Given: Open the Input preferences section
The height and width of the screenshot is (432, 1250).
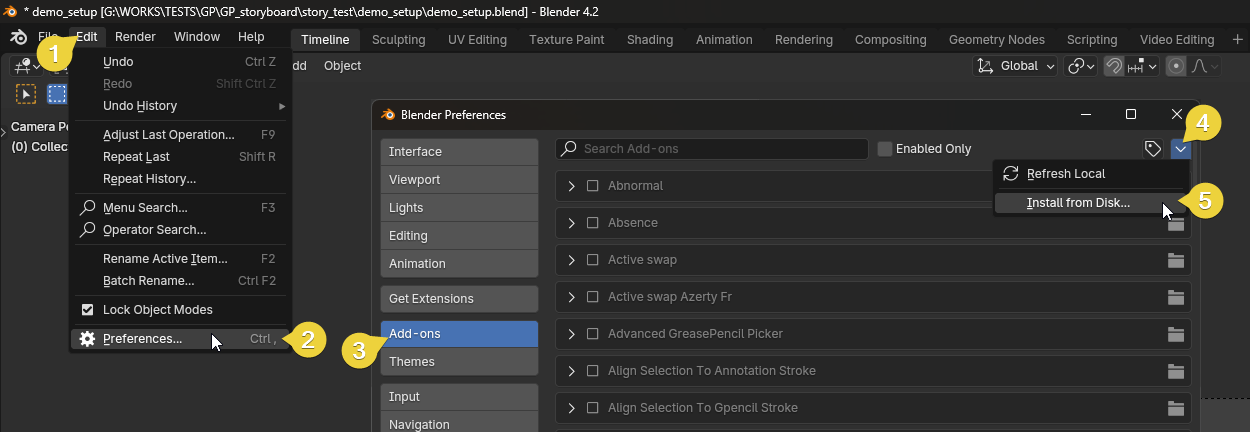Looking at the screenshot, I should point(459,397).
